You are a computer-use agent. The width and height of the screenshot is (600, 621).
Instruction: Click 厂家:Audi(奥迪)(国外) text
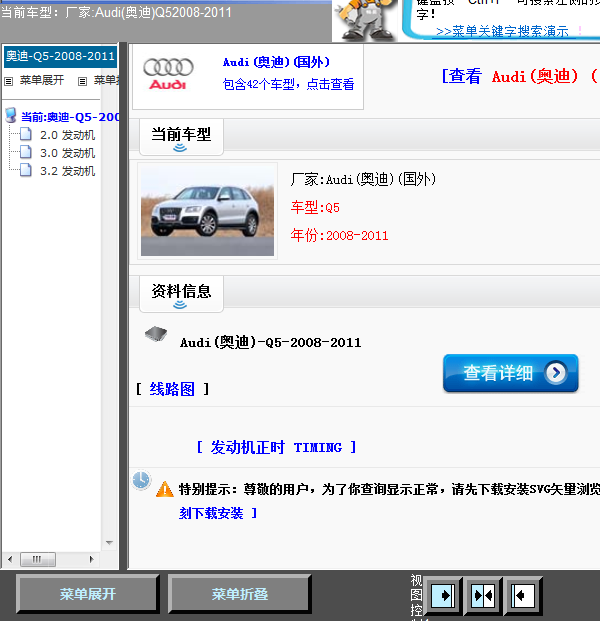coord(363,179)
